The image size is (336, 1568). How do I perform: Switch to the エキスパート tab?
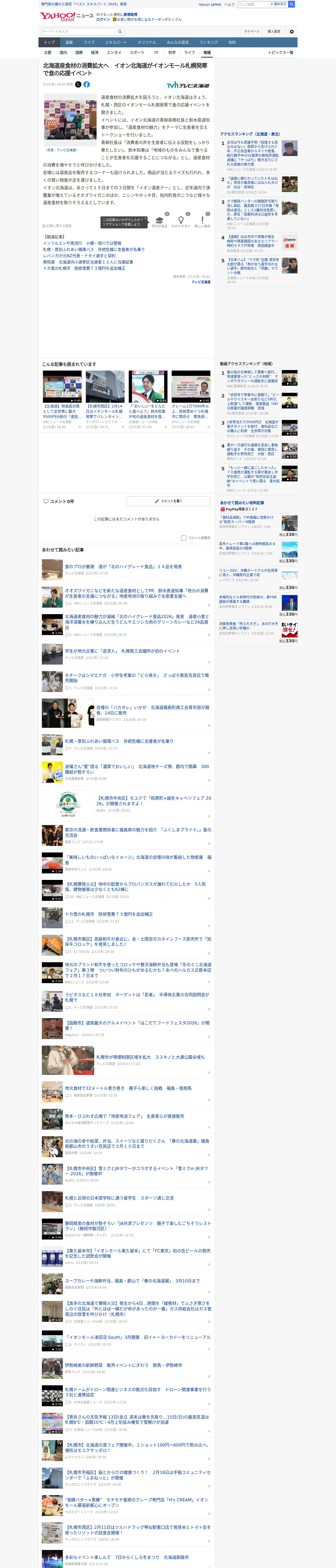(116, 43)
